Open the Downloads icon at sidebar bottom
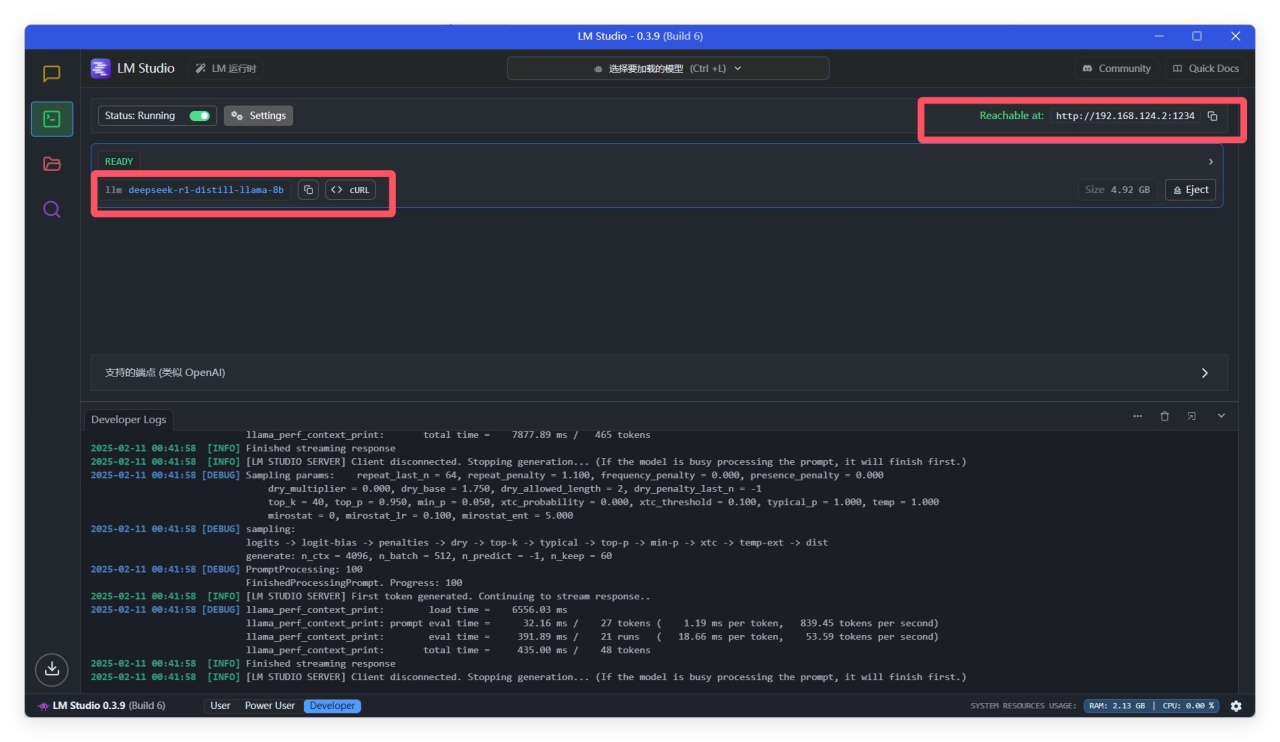This screenshot has width=1280, height=742. click(52, 669)
